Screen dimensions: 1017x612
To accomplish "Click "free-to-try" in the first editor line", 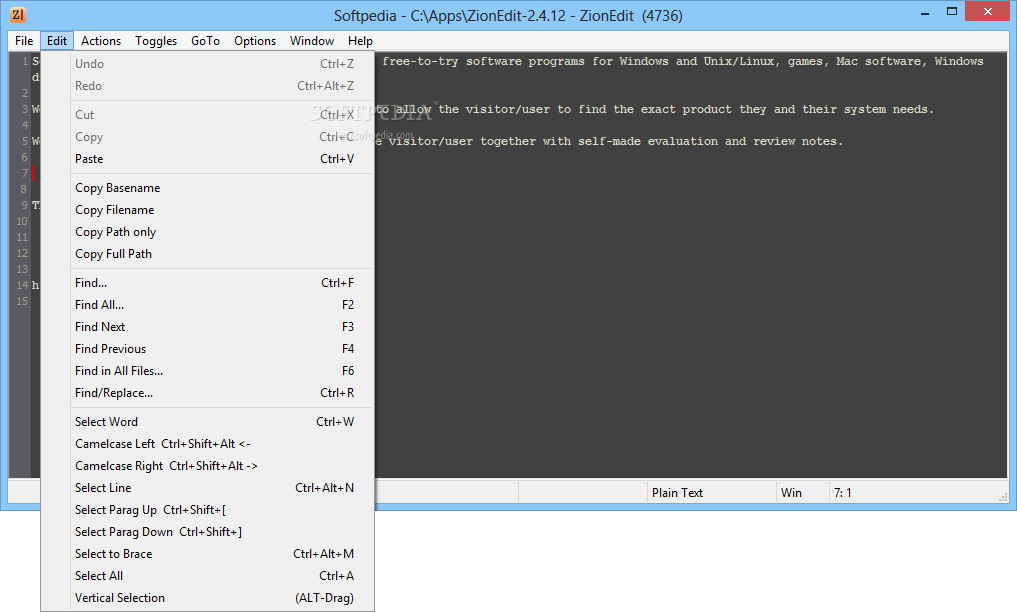I will click(420, 62).
